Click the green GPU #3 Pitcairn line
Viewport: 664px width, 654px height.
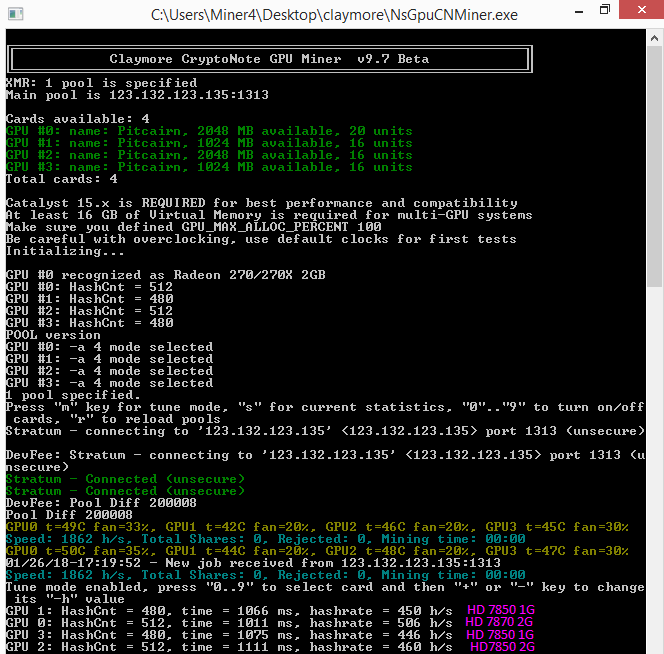(209, 167)
